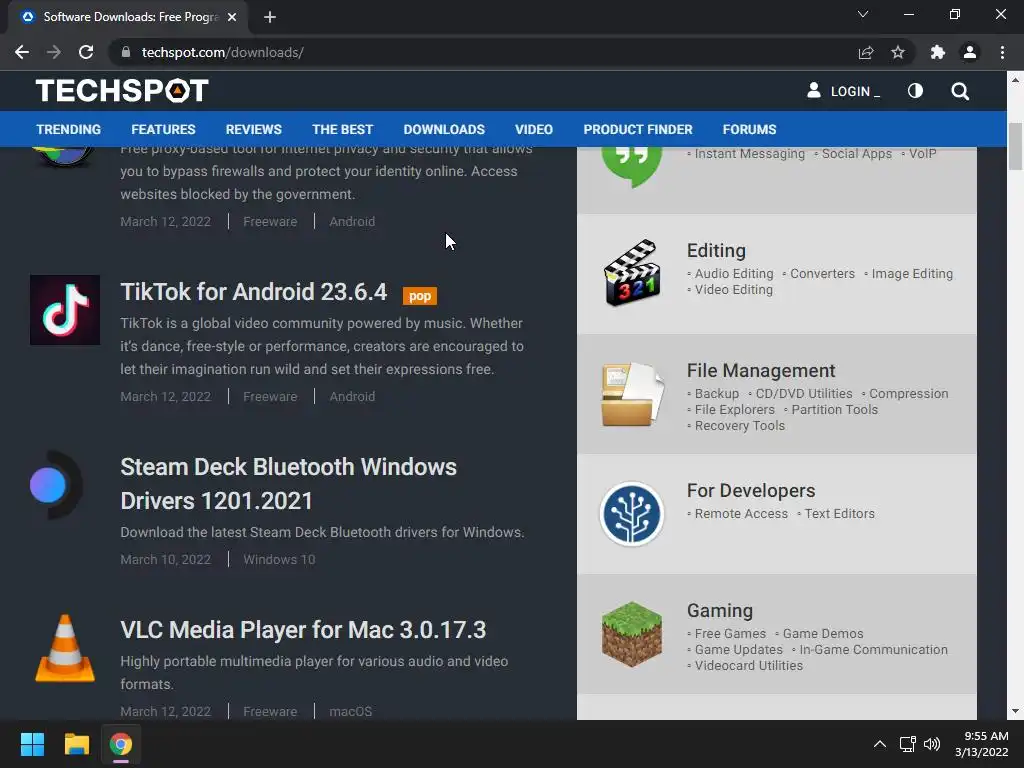
Task: Click the Steam Deck driver icon
Action: pos(56,485)
